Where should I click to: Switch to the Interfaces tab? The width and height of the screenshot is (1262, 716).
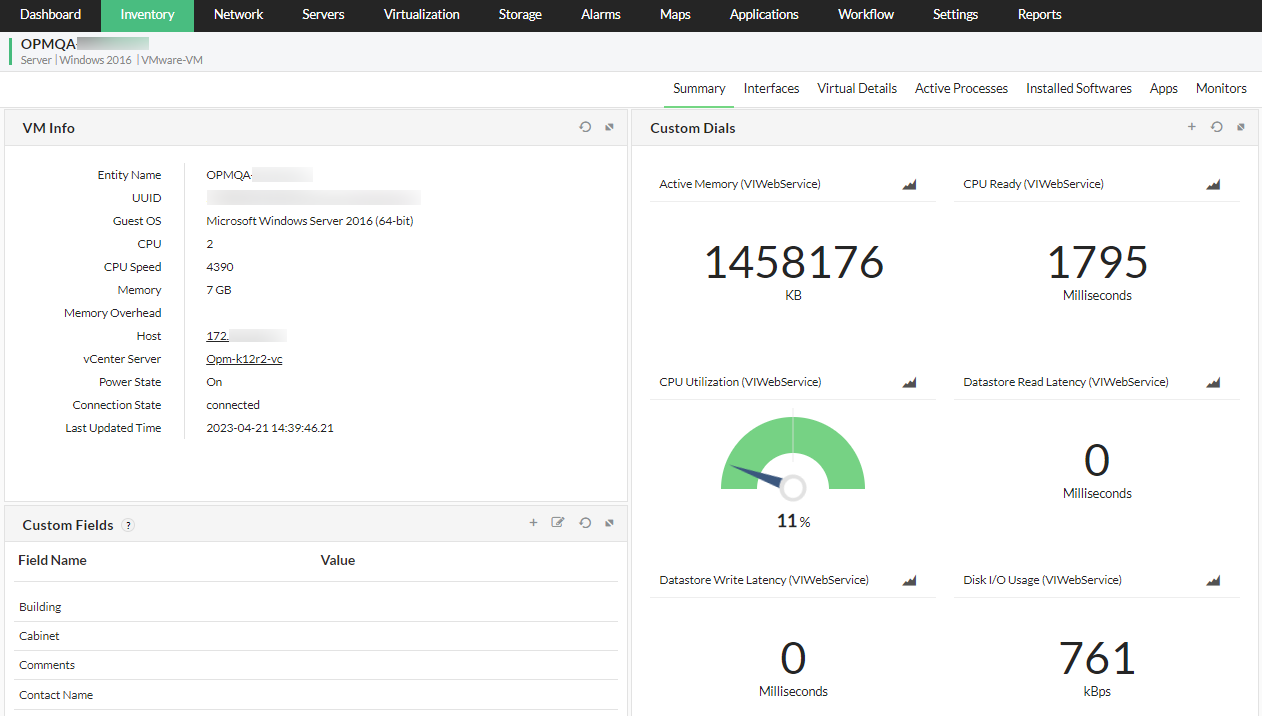coord(771,89)
